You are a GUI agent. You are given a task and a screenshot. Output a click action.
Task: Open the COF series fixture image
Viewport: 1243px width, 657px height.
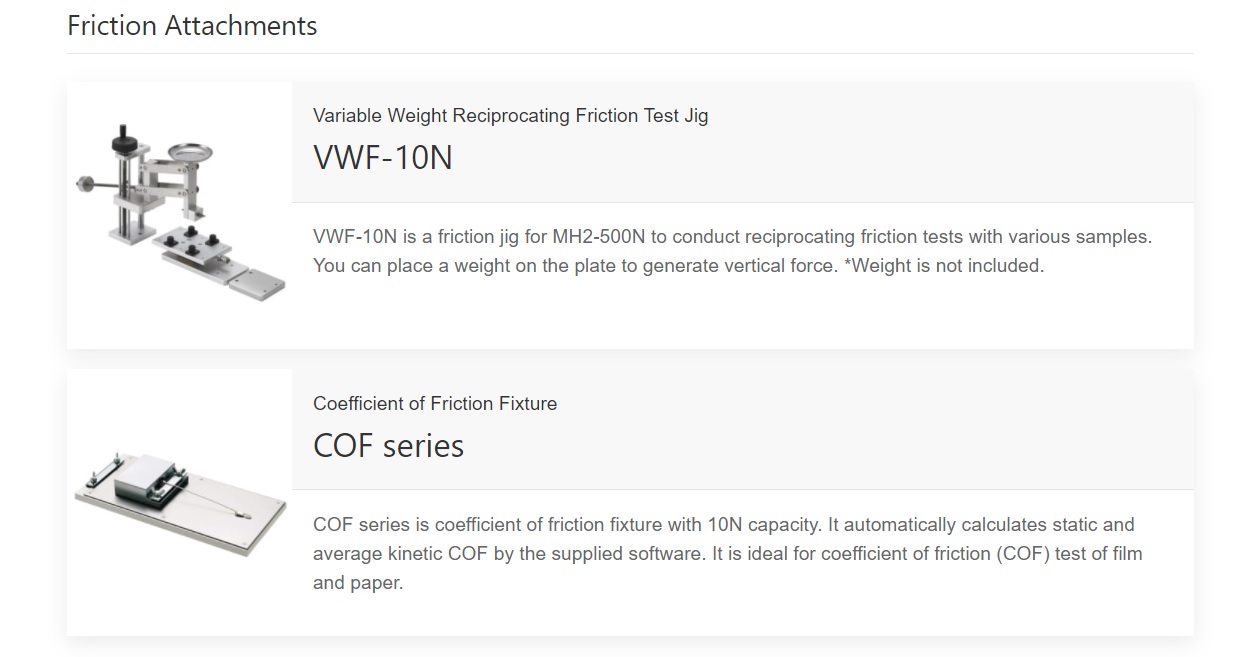180,502
